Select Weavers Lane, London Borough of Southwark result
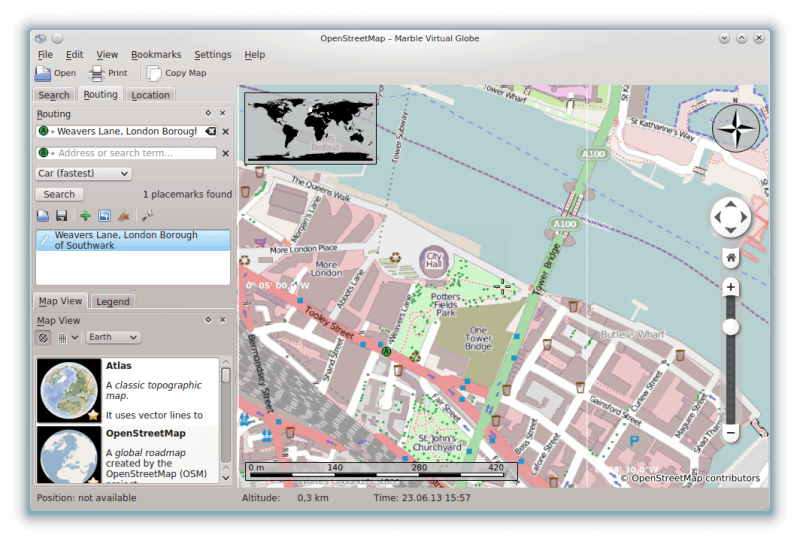Viewport: 800px width, 541px height. 133,240
